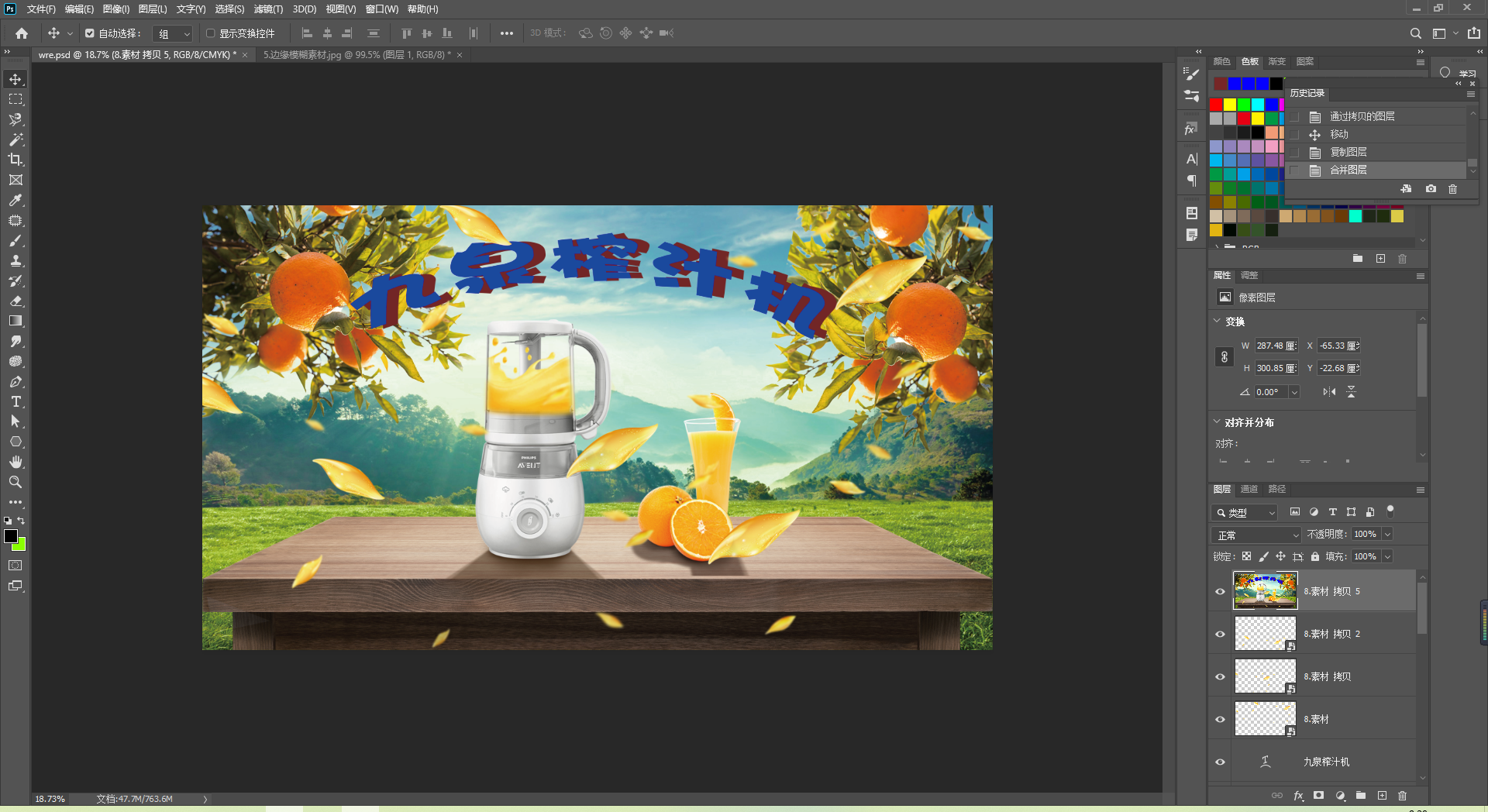Select the Magic Wand tool
The image size is (1488, 812).
click(x=15, y=139)
